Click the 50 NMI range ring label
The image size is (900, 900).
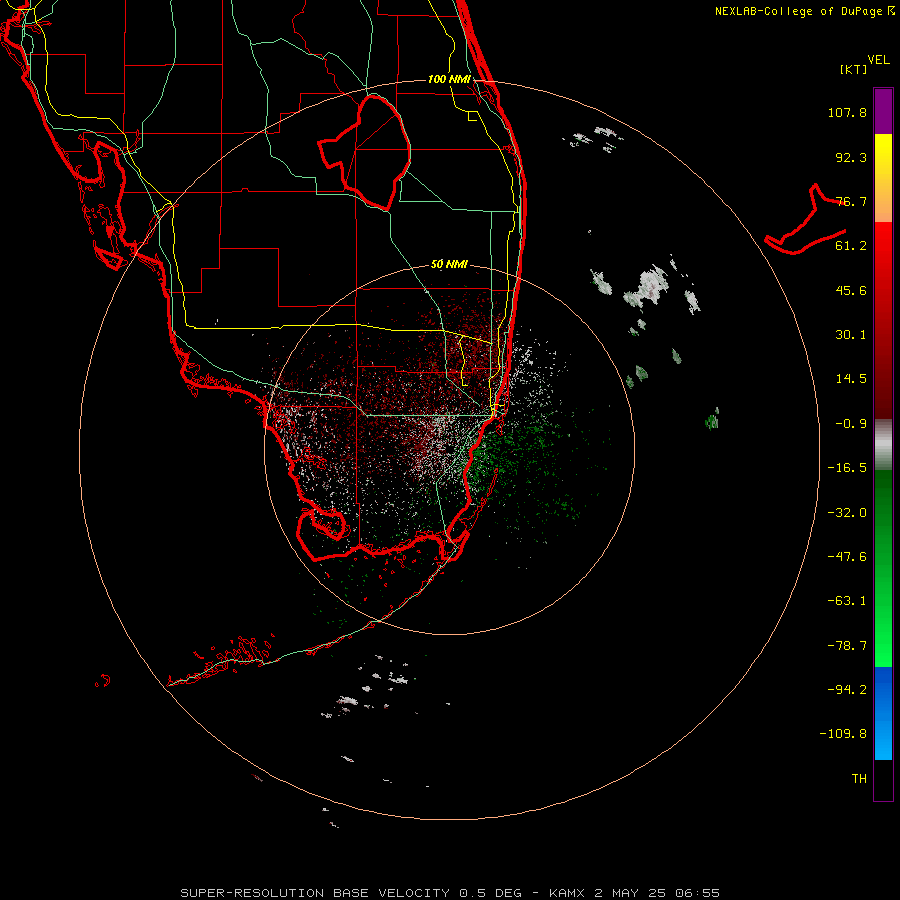pyautogui.click(x=449, y=265)
